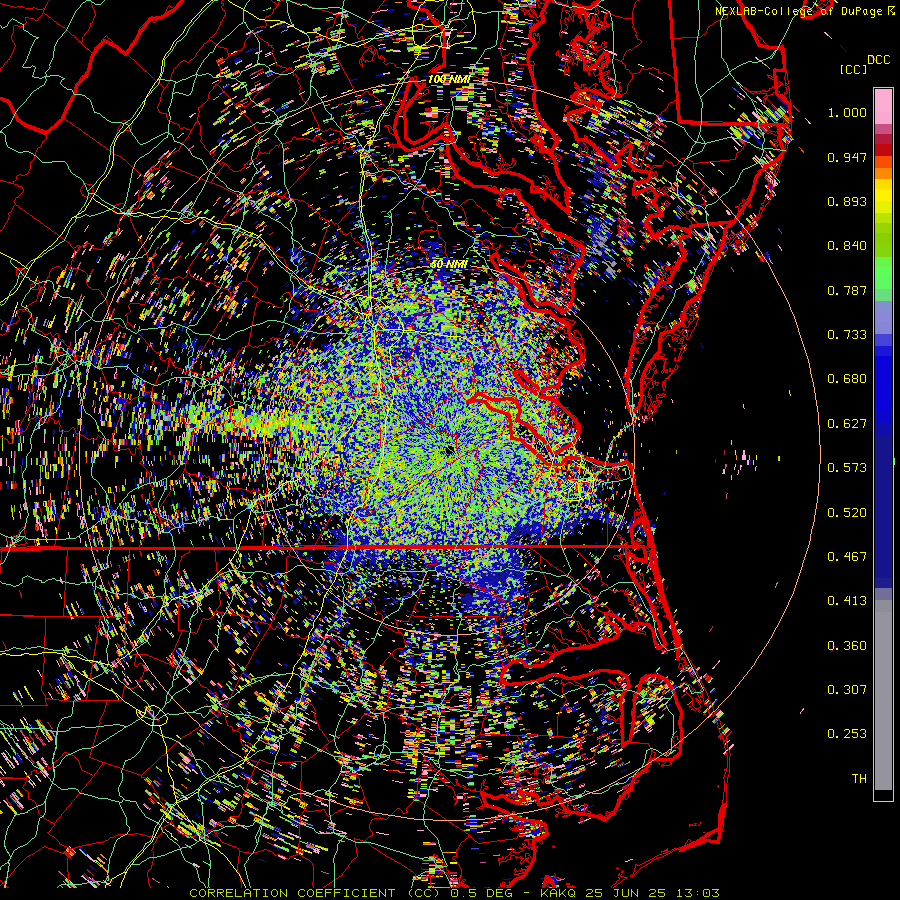Select the 0.947 legend value

pos(847,157)
